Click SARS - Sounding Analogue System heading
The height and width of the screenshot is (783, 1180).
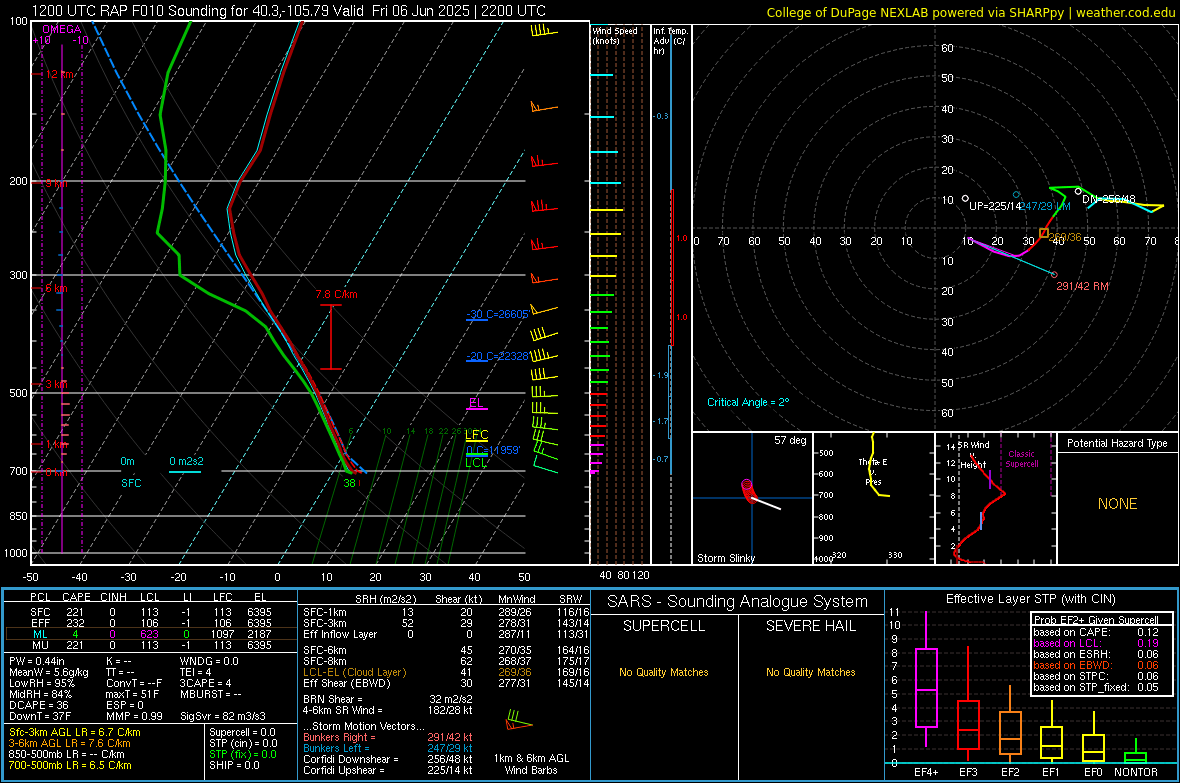tap(737, 602)
